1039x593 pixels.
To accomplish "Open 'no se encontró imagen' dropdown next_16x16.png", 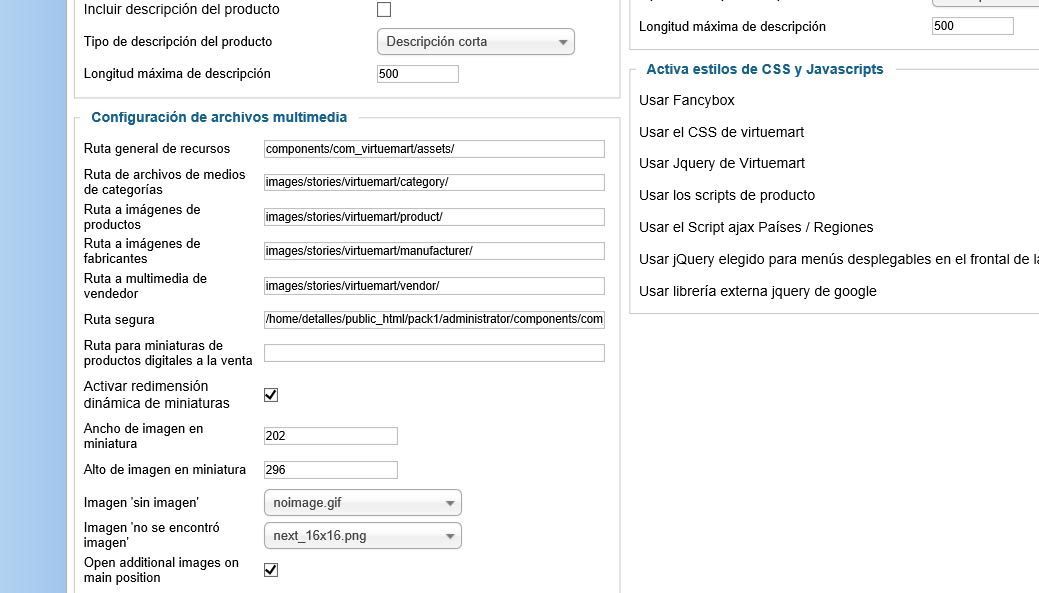I will pyautogui.click(x=362, y=536).
